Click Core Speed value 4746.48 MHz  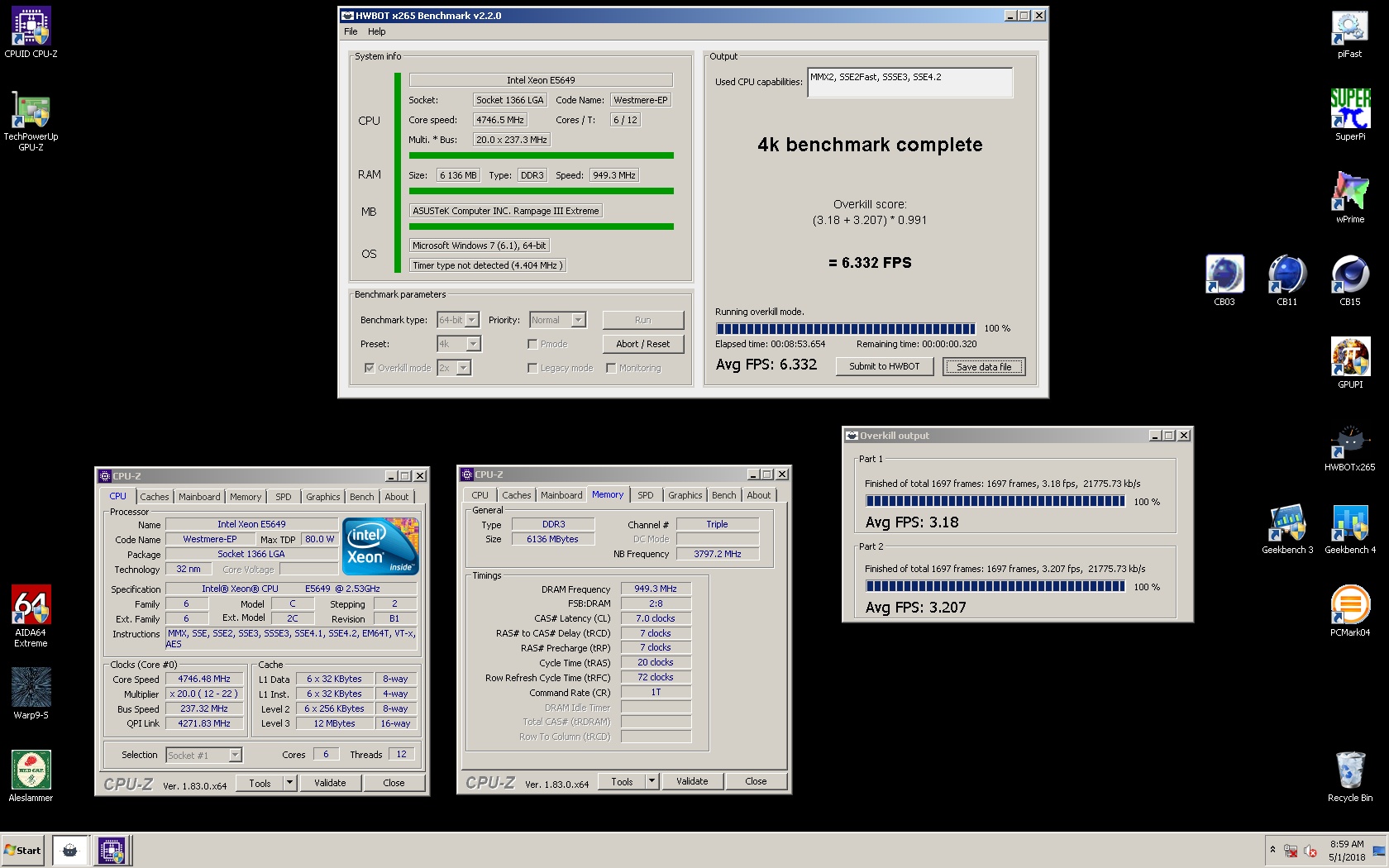pos(204,679)
